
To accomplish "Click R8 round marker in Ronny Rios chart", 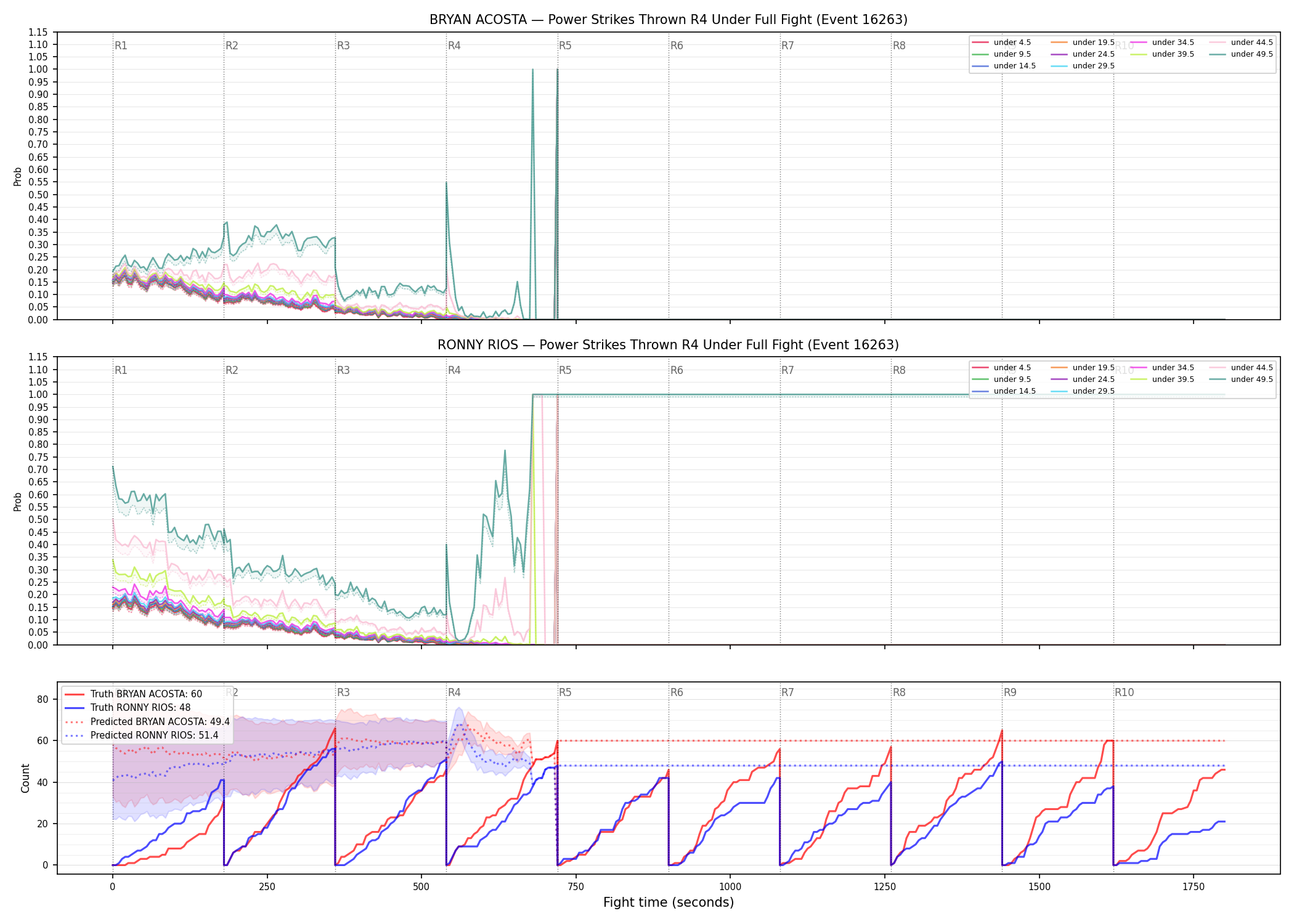I will point(899,370).
